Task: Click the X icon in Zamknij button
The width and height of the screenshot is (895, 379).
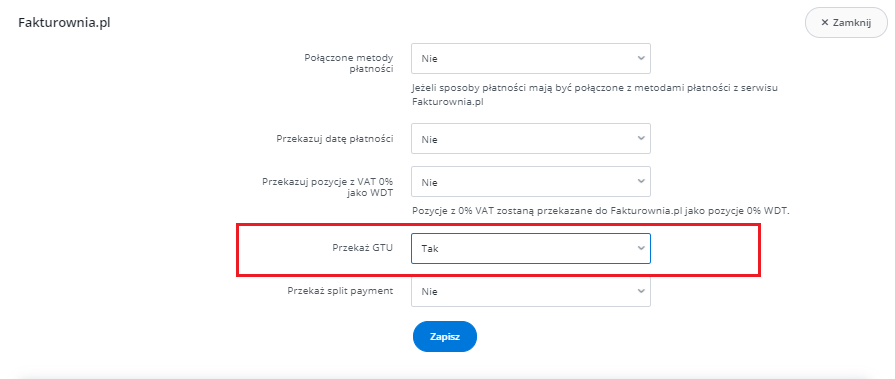Action: click(x=824, y=23)
